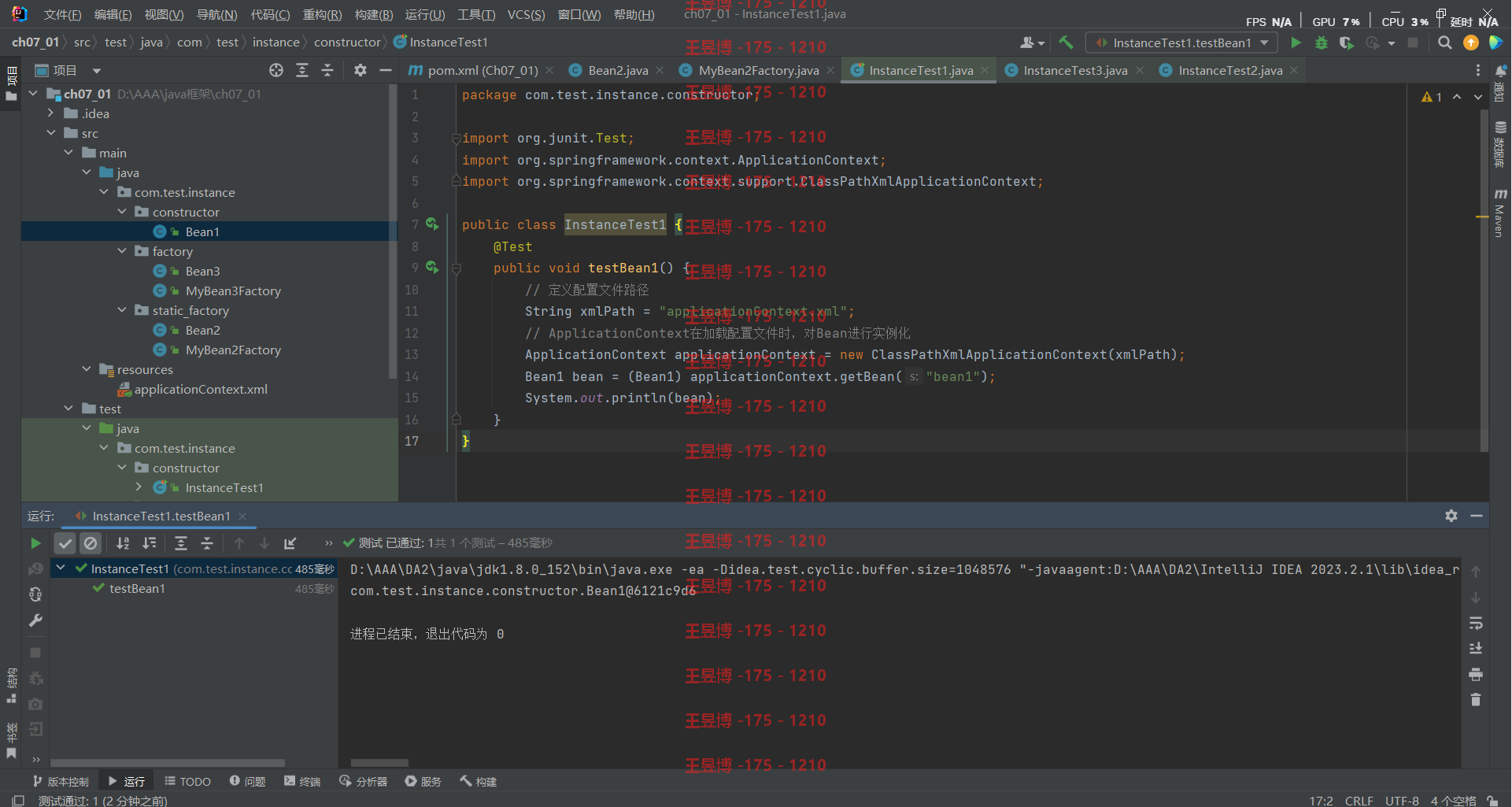Open the user account dropdown icon
The image size is (1512, 807).
pyautogui.click(x=1032, y=43)
